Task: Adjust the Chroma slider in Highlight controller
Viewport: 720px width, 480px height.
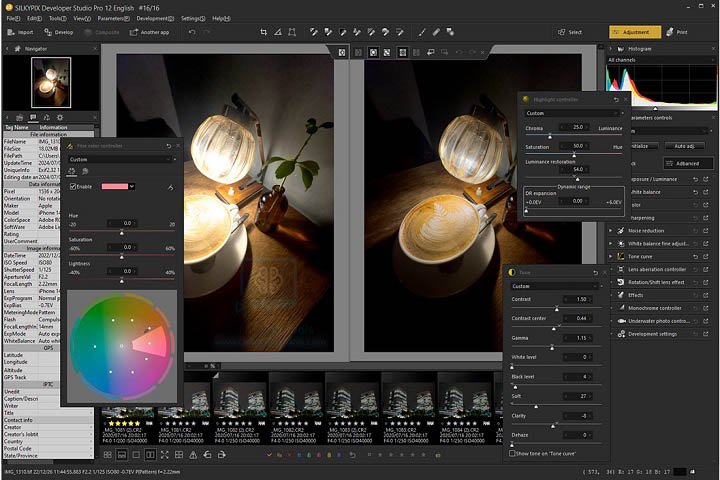Action: pos(550,136)
